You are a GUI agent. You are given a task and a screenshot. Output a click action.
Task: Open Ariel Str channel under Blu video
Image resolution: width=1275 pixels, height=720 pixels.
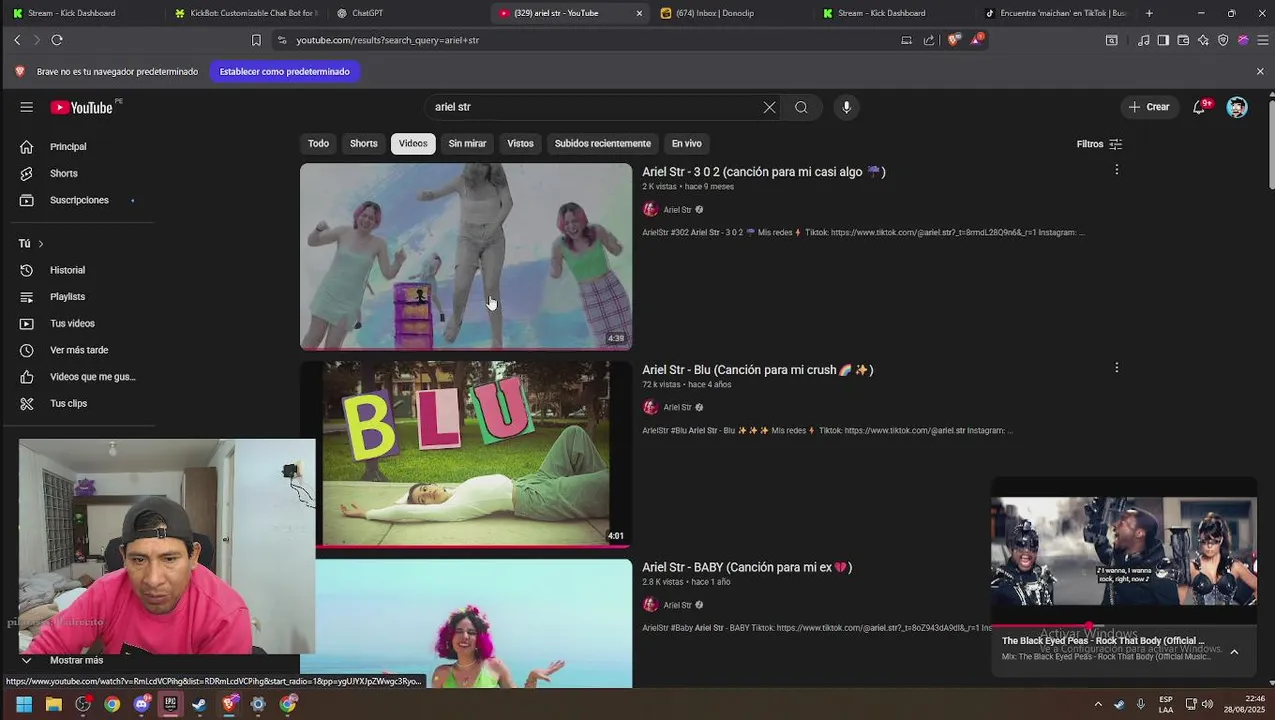pyautogui.click(x=677, y=408)
